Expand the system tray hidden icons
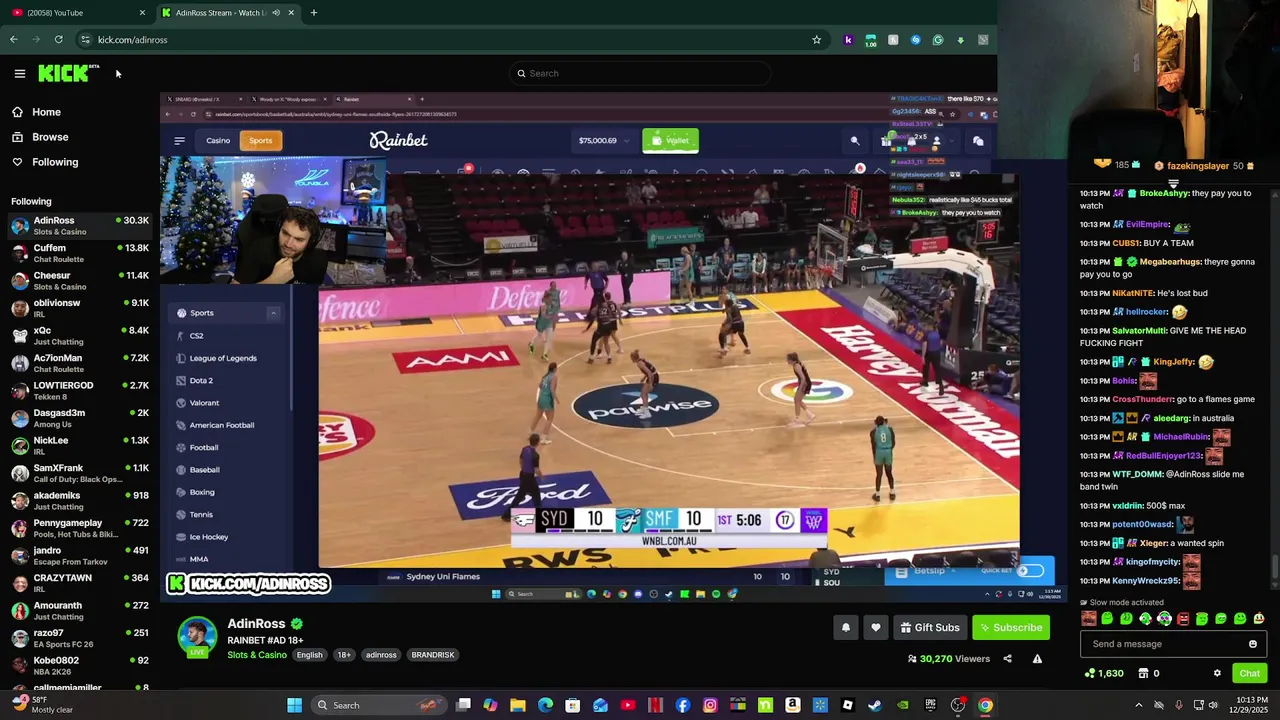 (1139, 705)
